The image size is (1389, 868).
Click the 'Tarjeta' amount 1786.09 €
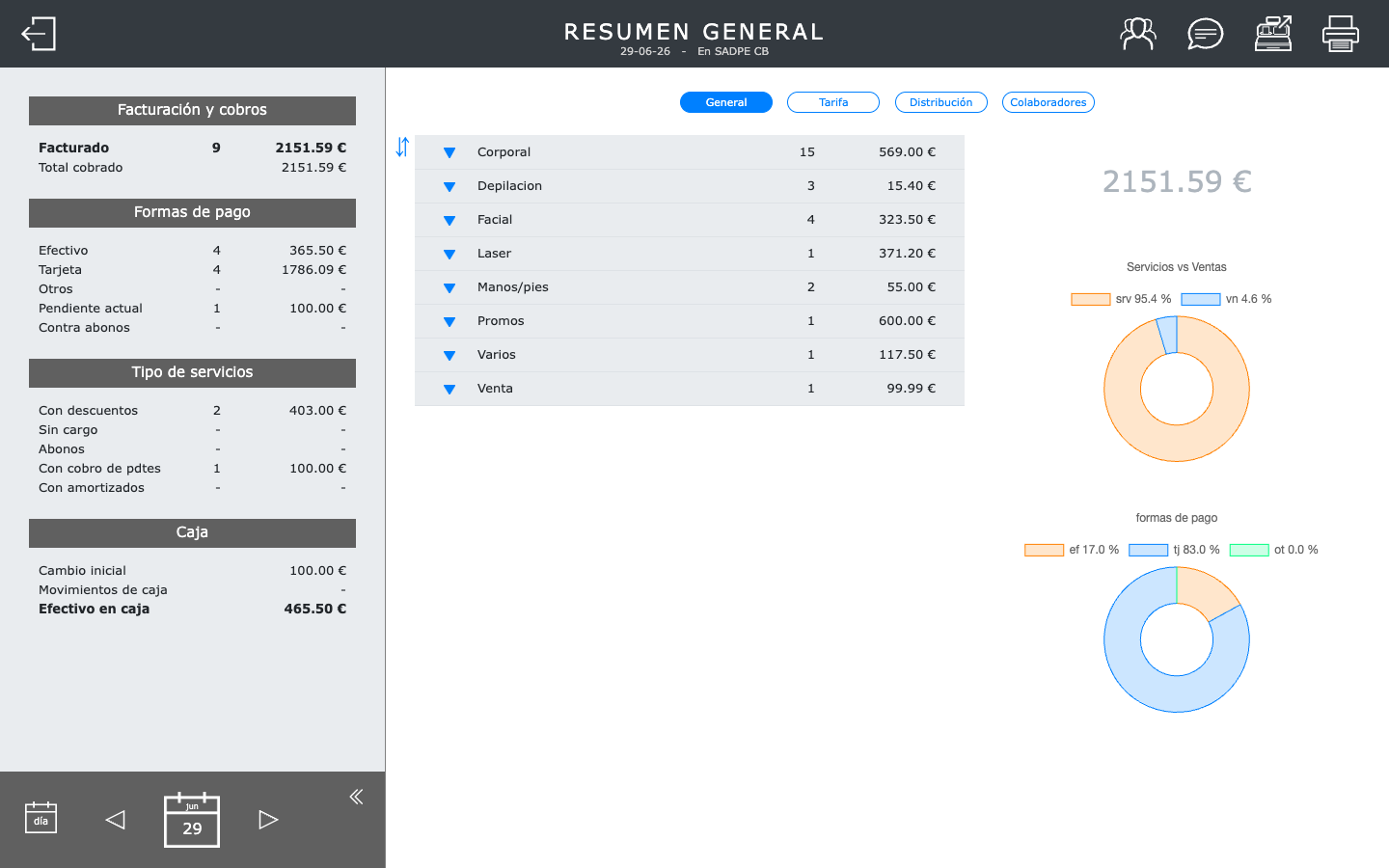pos(313,269)
